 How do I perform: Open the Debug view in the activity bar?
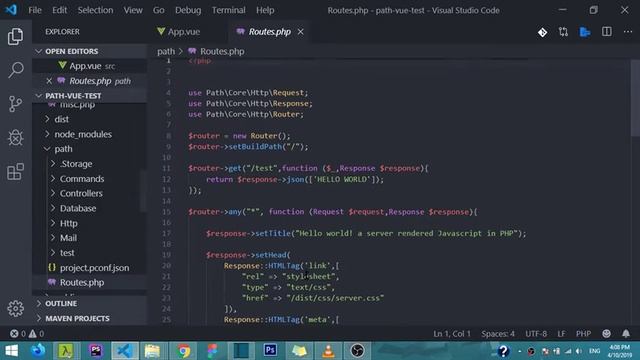[16, 138]
